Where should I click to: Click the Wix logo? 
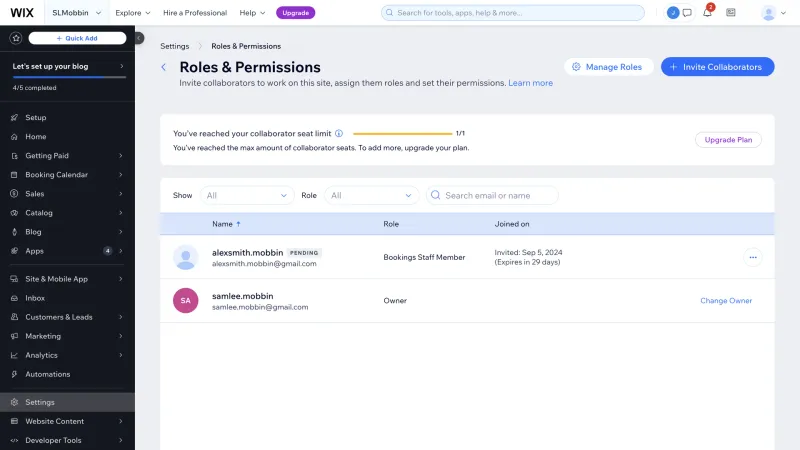coord(22,13)
